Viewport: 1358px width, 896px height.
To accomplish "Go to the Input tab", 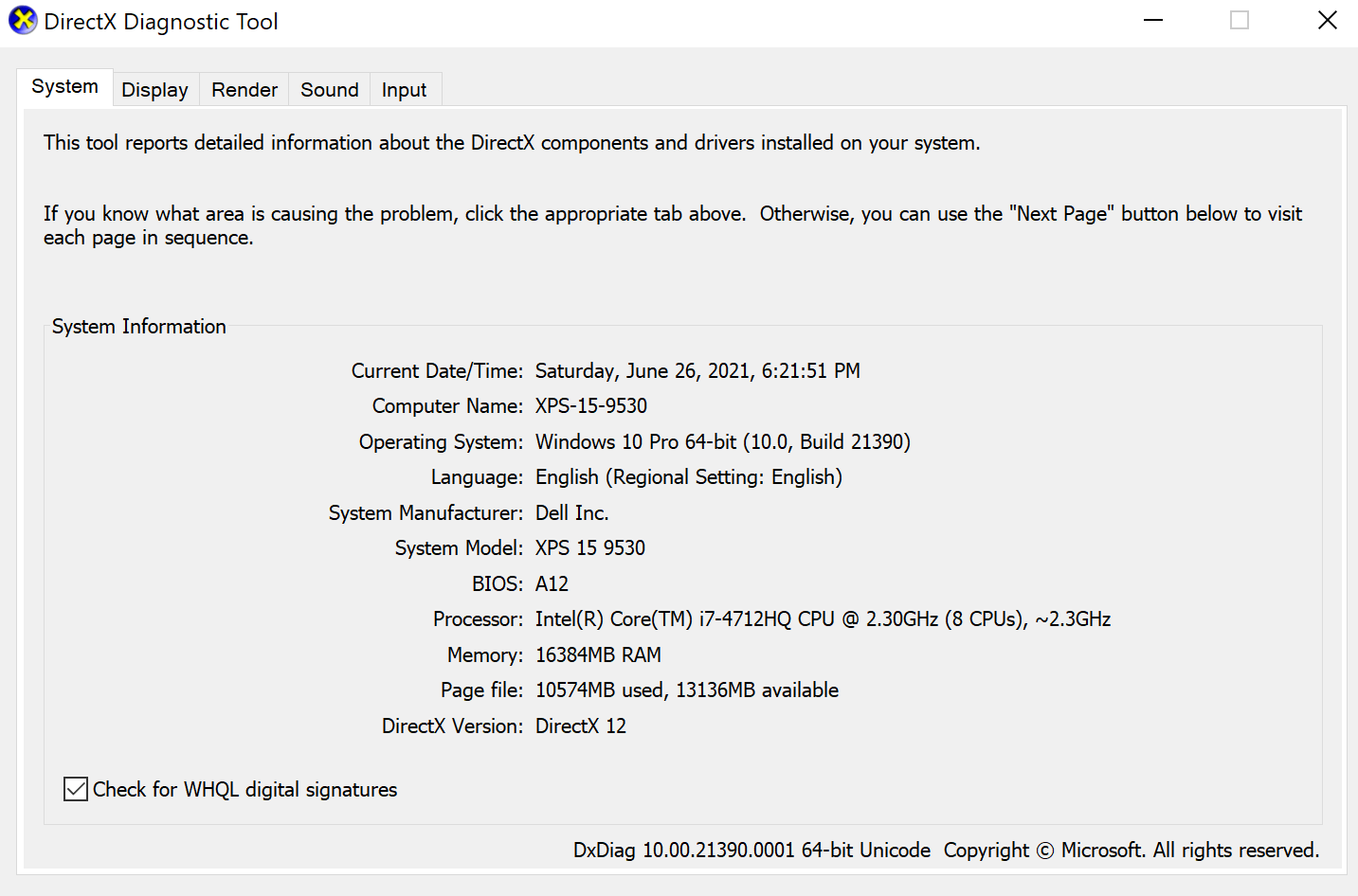I will (405, 90).
